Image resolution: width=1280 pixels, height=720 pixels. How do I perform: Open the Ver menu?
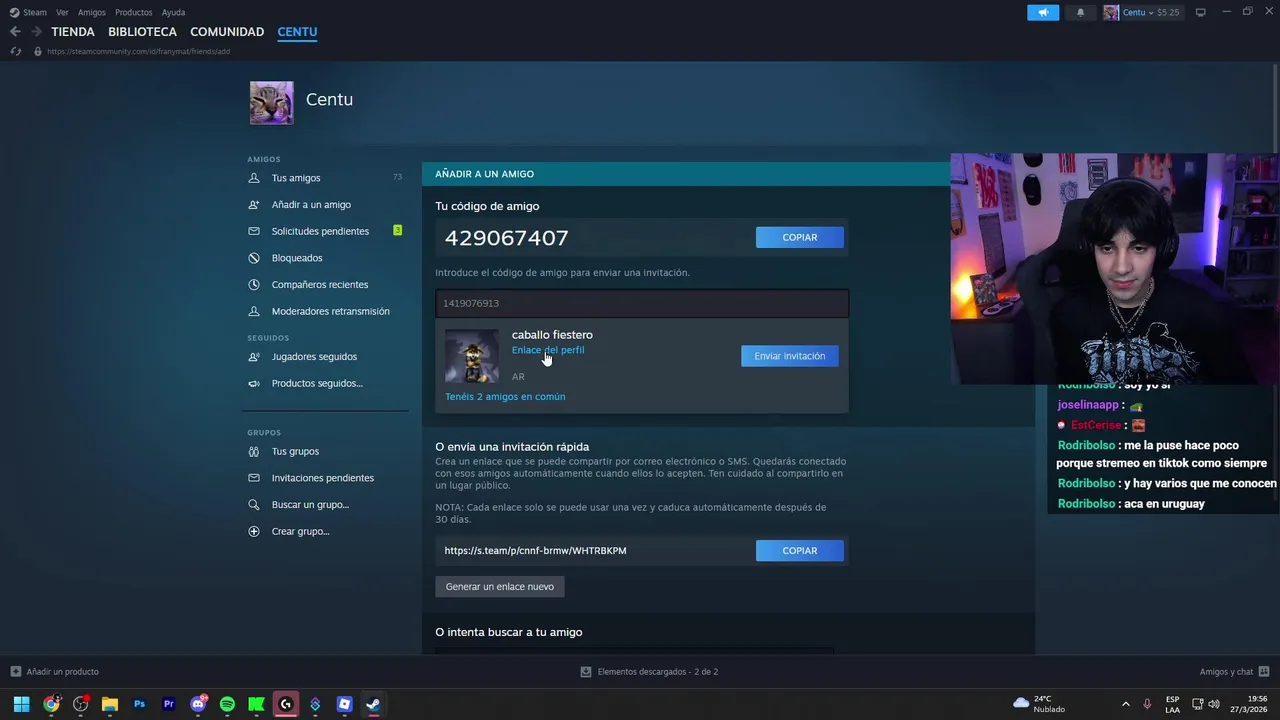[x=62, y=12]
